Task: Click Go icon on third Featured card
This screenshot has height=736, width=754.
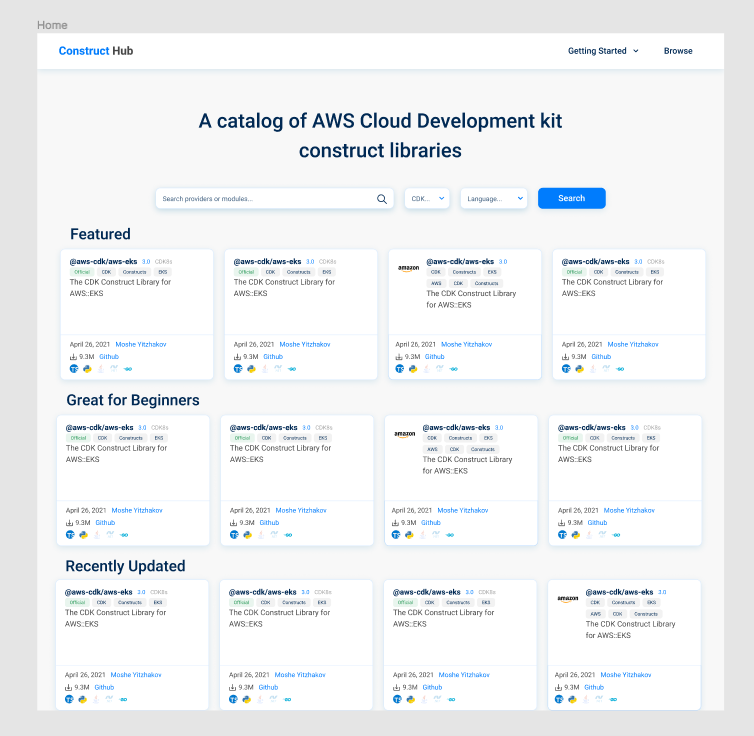Action: [x=453, y=369]
